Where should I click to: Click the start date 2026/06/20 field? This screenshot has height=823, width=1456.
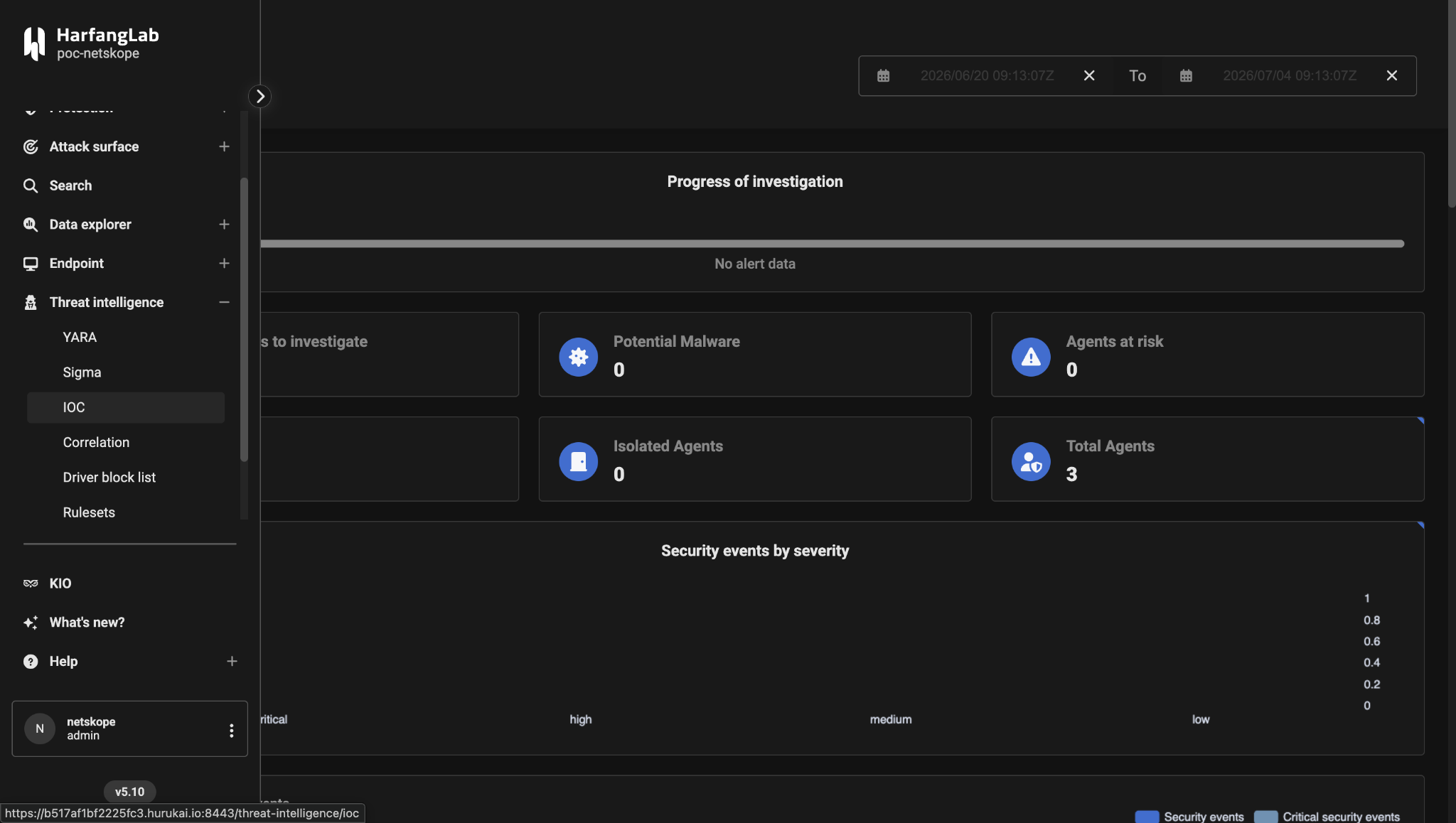coord(987,75)
